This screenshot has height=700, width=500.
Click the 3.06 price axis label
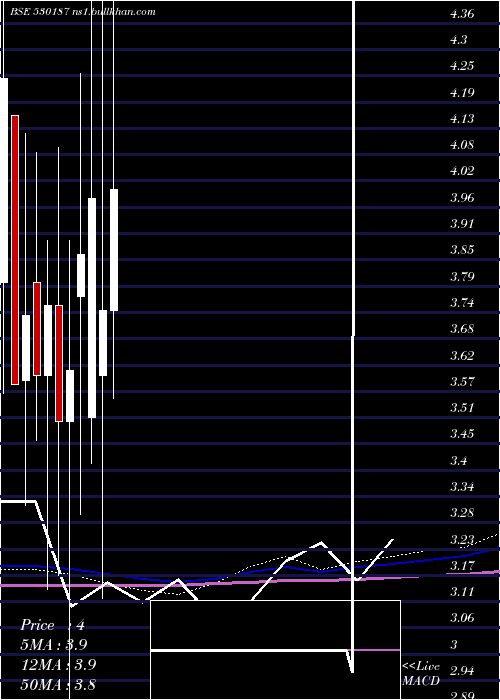coord(462,618)
